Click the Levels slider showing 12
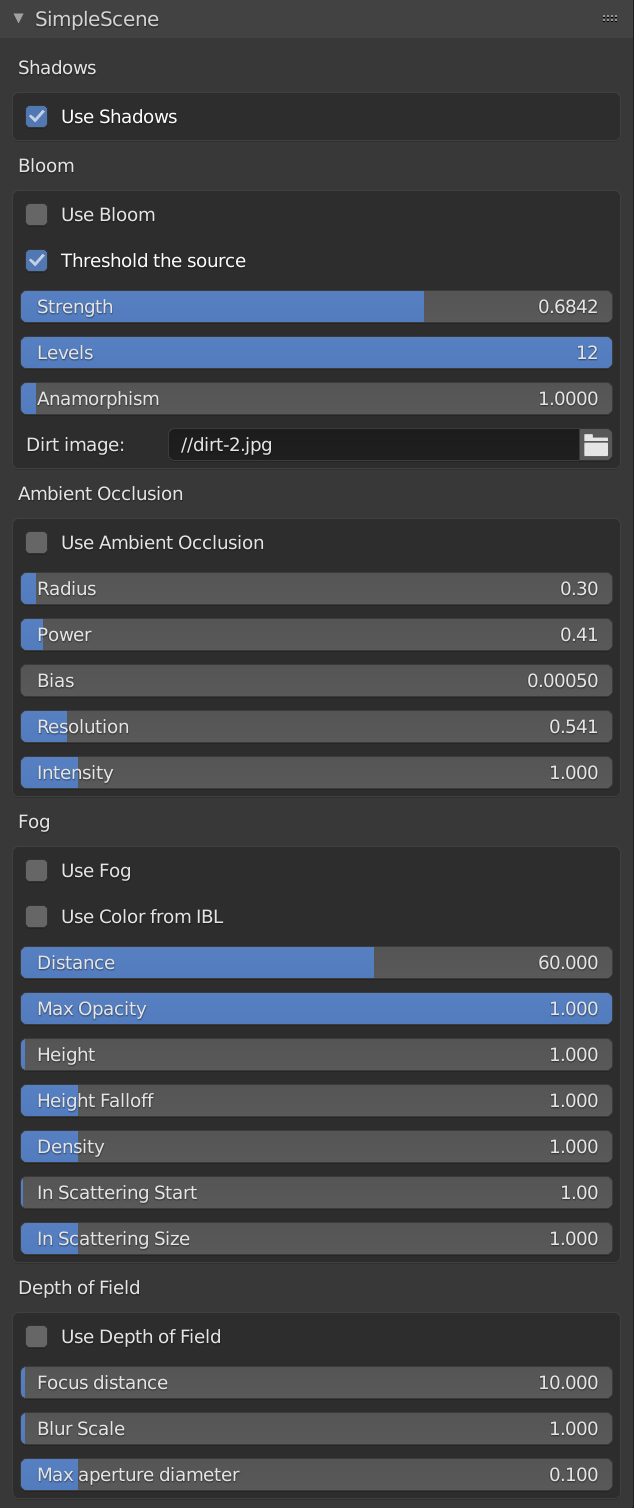Screen dimensions: 634x1508 (316, 352)
